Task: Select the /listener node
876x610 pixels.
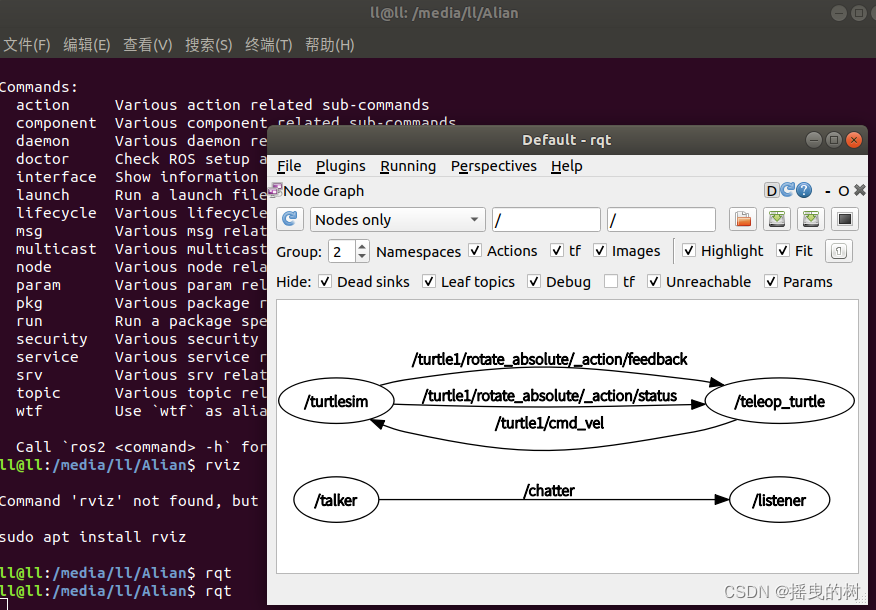Action: (x=779, y=500)
